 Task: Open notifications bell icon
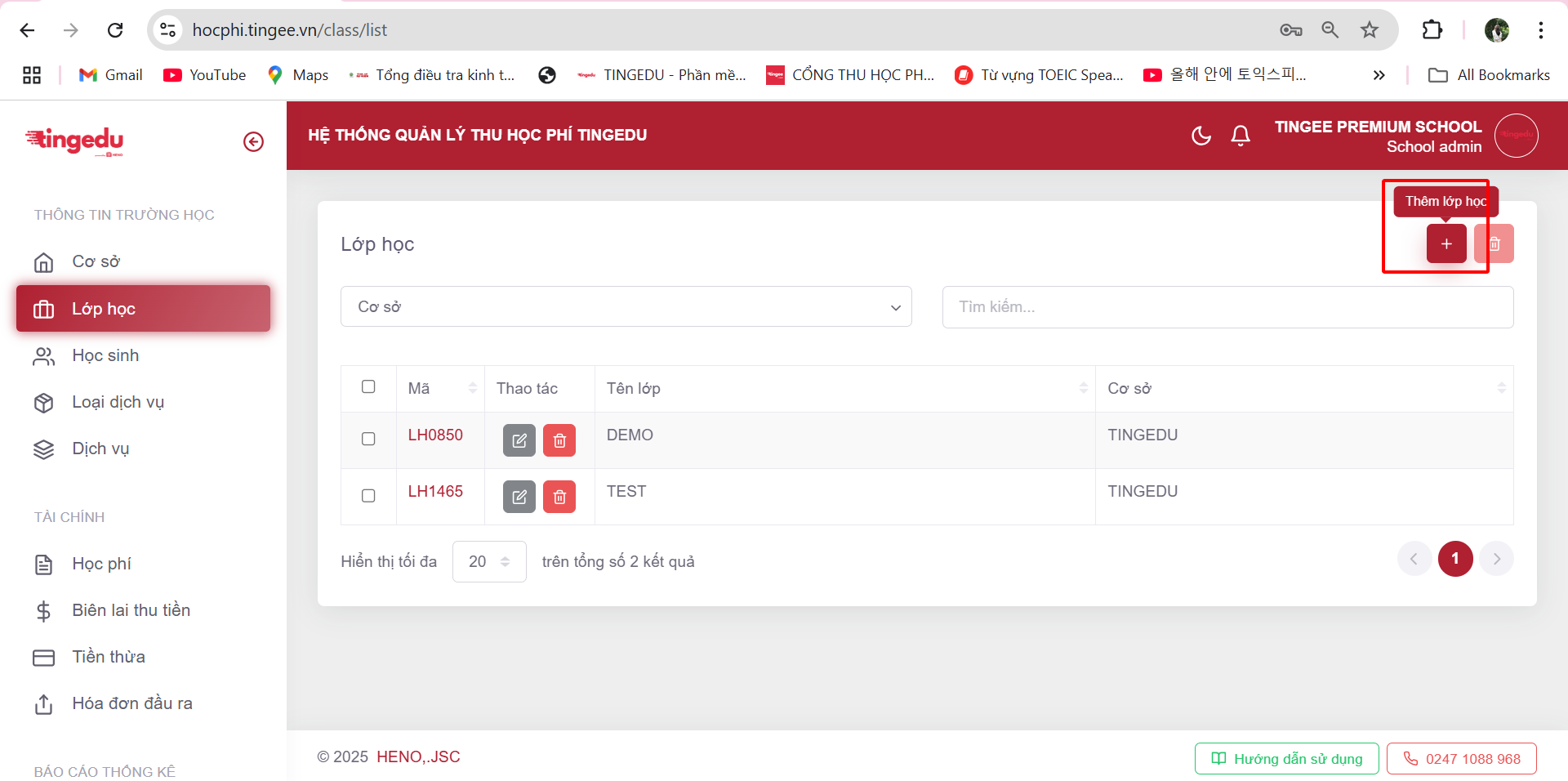pos(1240,136)
